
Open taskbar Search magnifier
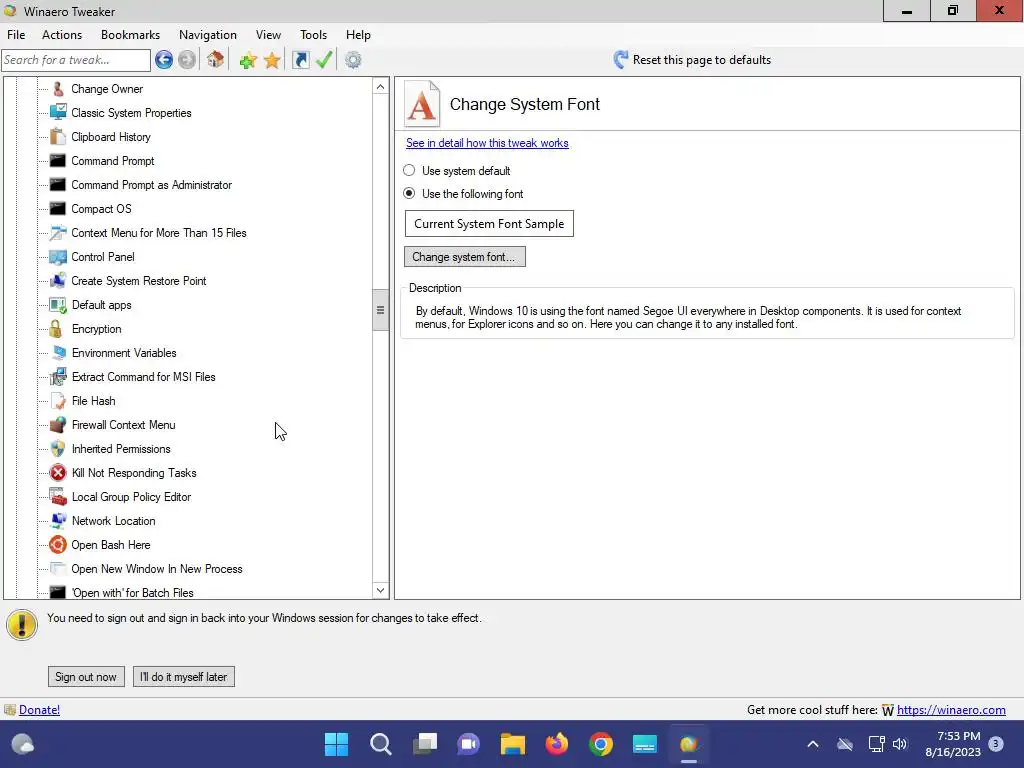381,744
